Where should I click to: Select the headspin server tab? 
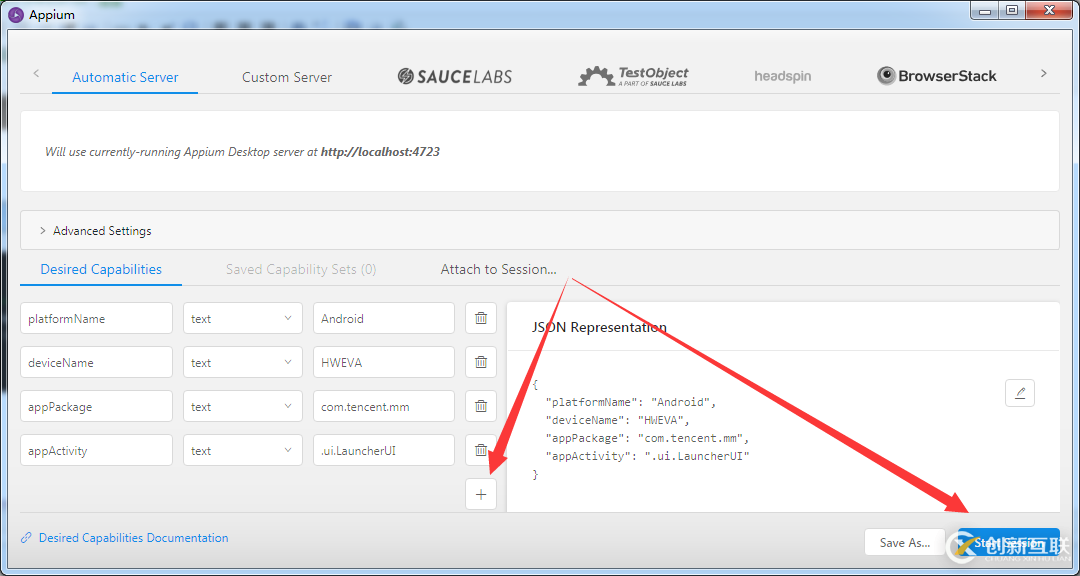782,76
